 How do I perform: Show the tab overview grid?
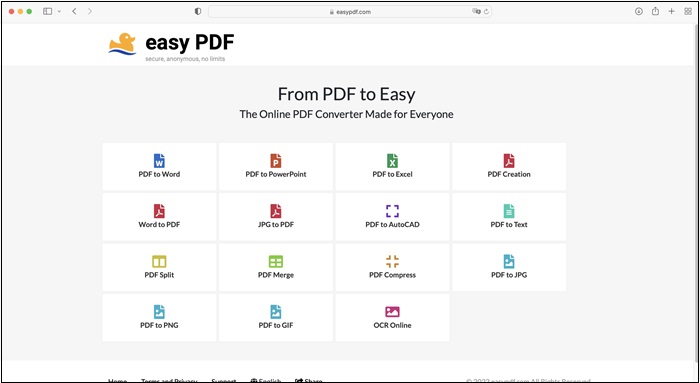[x=688, y=12]
